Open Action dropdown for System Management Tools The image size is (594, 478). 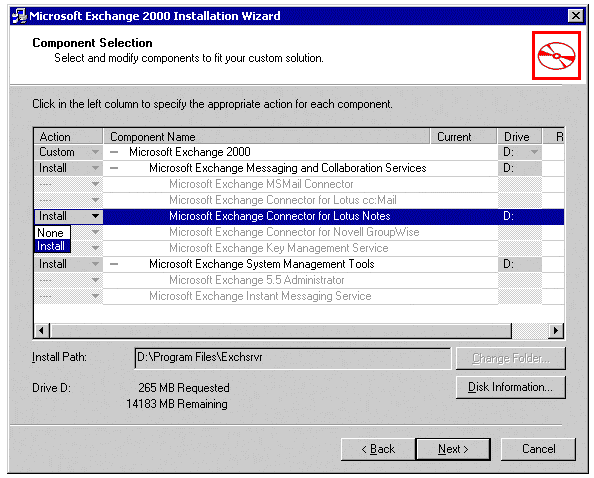tap(95, 264)
